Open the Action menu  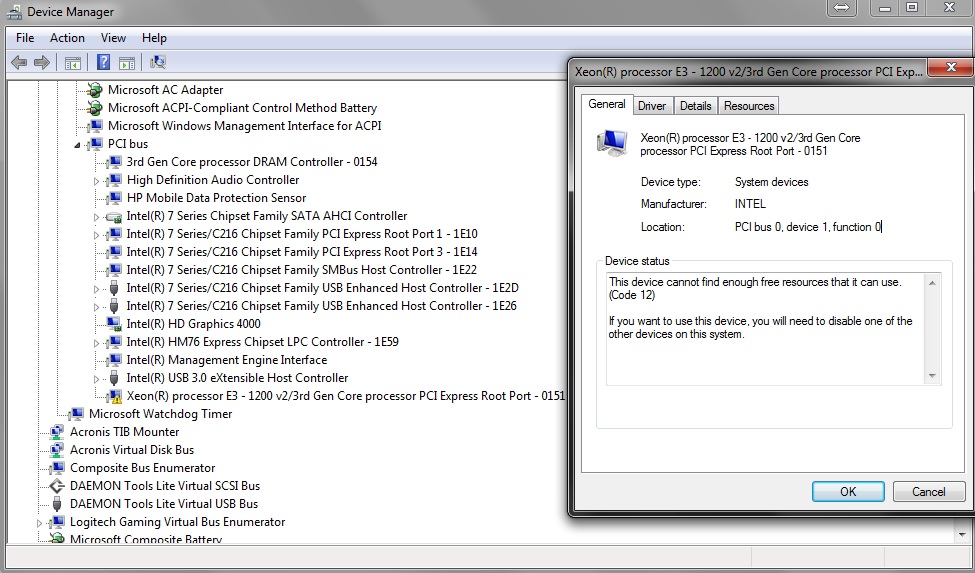tap(67, 38)
